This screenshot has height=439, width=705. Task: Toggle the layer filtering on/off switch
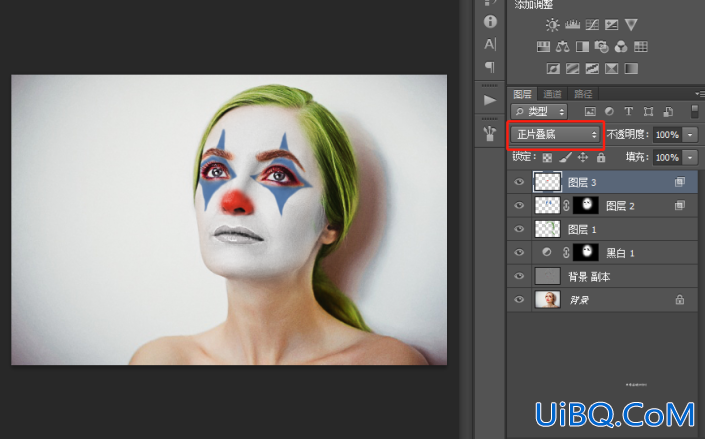coord(695,112)
